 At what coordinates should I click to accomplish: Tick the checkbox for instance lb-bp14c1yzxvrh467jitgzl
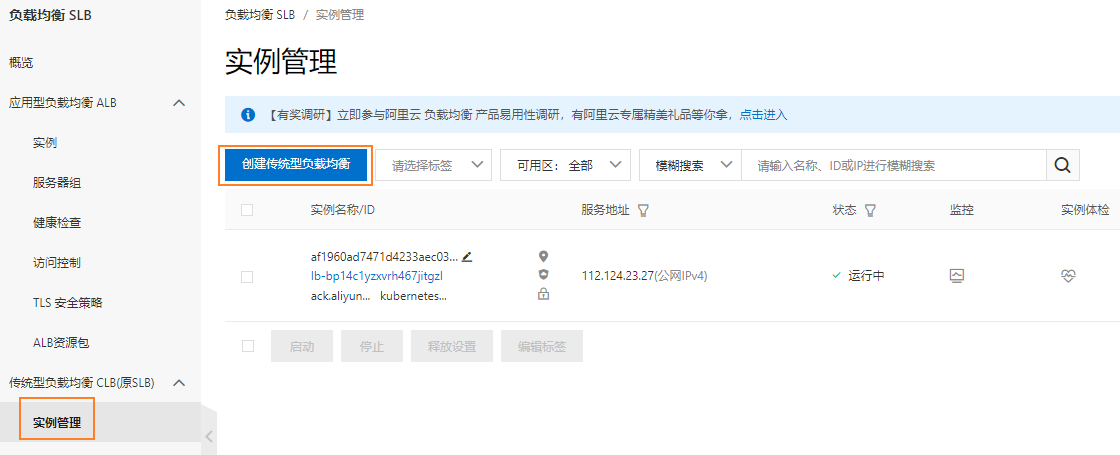pyautogui.click(x=247, y=277)
